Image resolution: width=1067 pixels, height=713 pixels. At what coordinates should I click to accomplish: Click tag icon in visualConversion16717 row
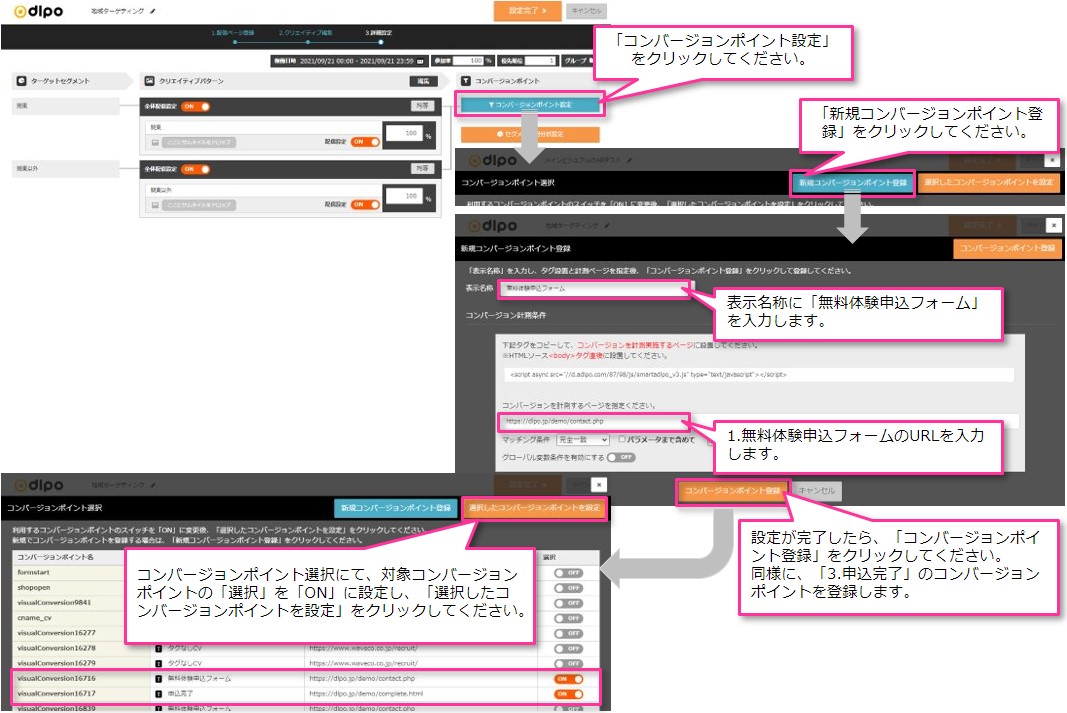coord(159,694)
